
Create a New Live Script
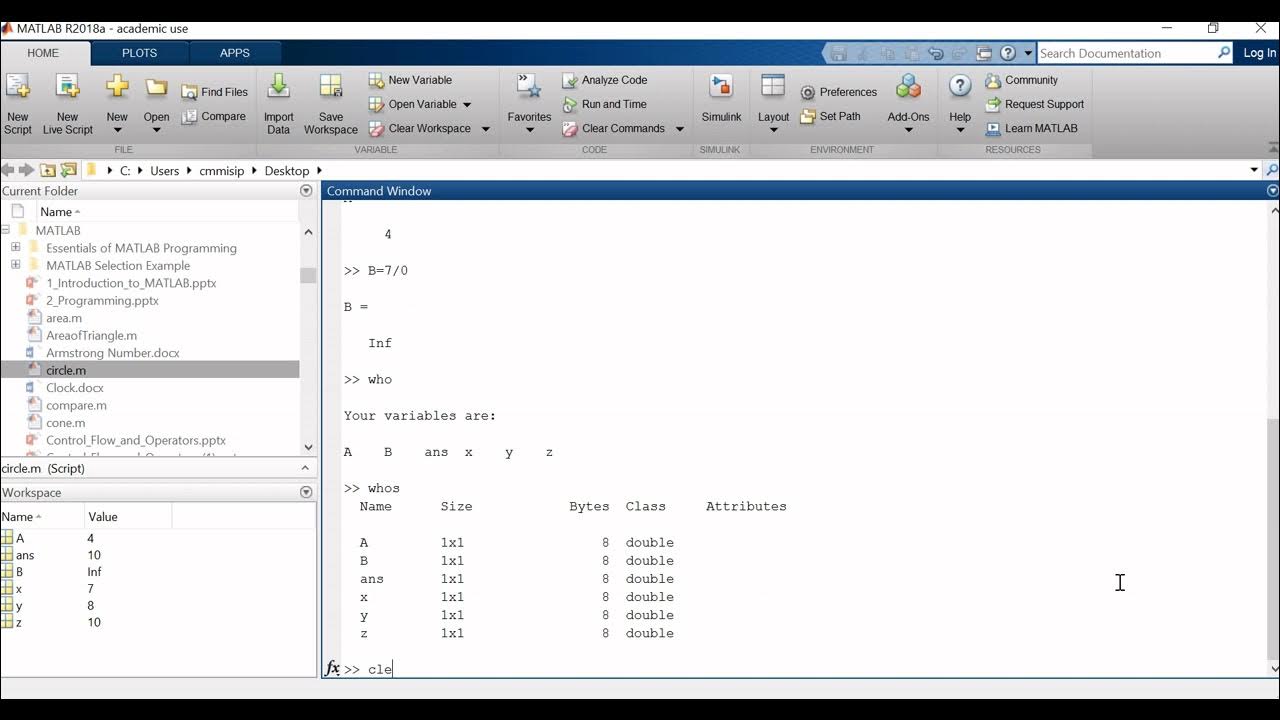(x=67, y=104)
